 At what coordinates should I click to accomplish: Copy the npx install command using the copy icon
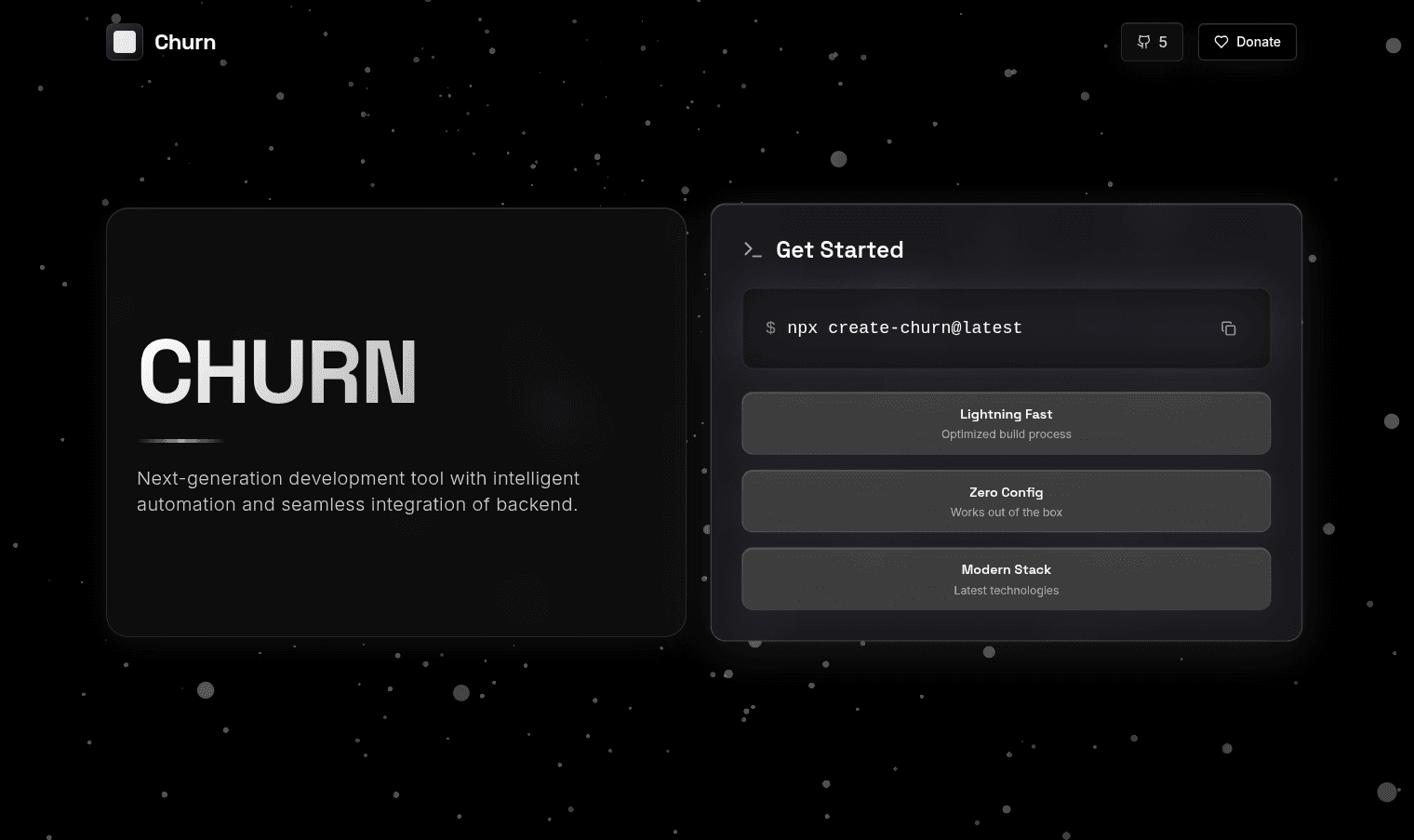[1228, 328]
